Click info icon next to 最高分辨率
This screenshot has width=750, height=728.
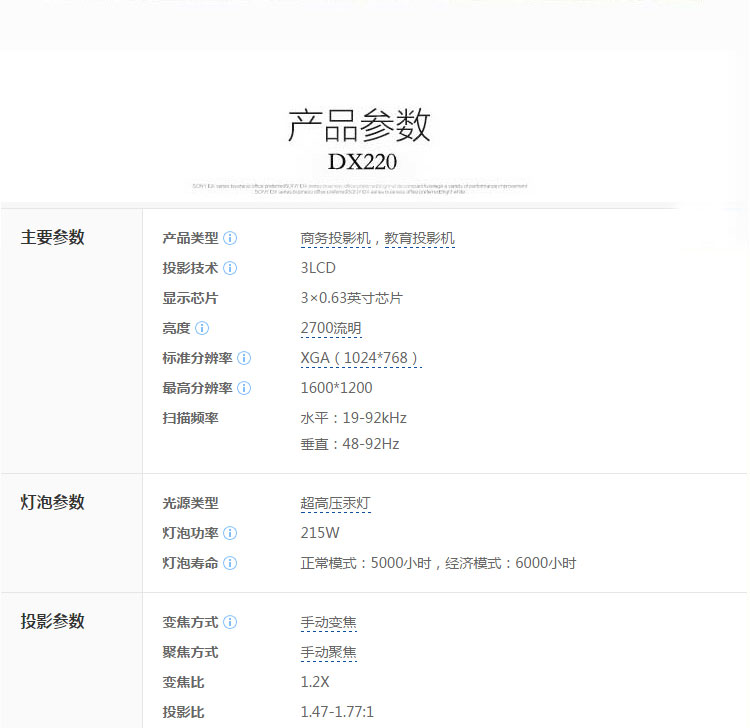[x=244, y=388]
